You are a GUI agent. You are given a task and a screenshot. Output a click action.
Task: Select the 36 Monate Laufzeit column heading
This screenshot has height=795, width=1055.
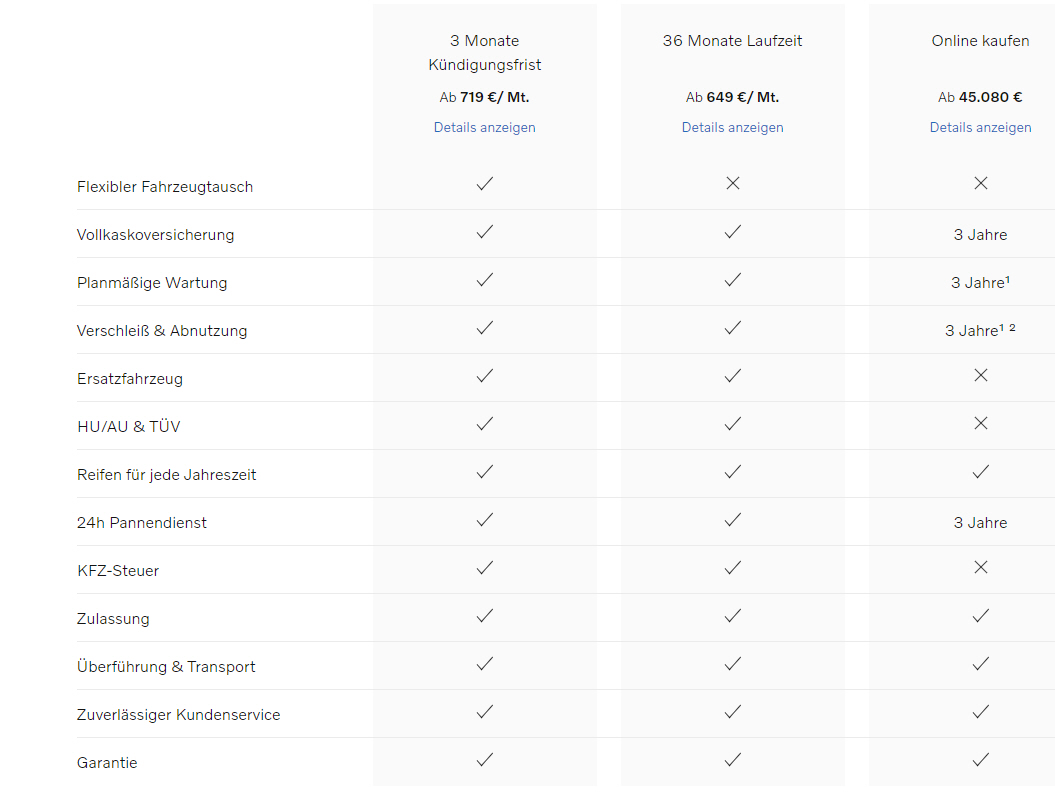tap(733, 41)
